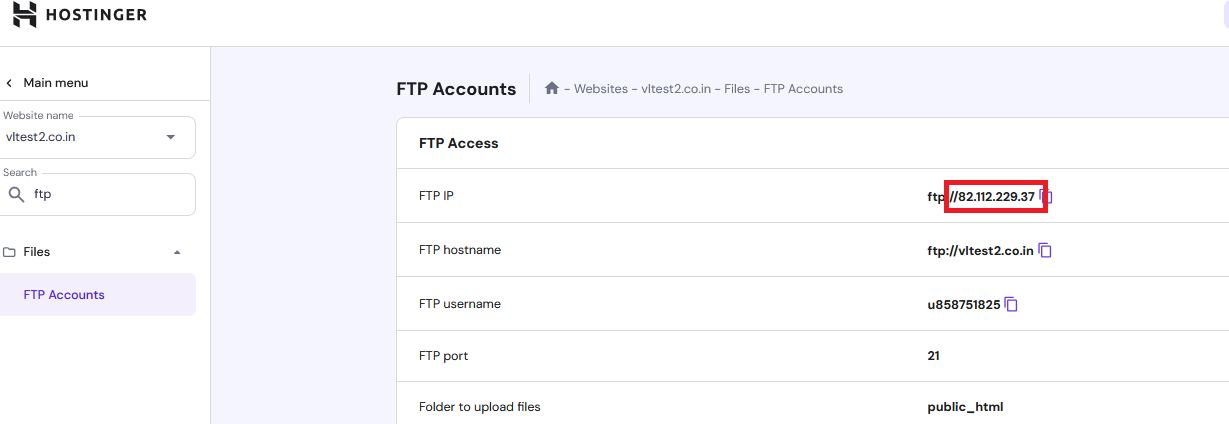Viewport: 1229px width, 424px height.
Task: Open the Website name dropdown
Action: click(170, 137)
